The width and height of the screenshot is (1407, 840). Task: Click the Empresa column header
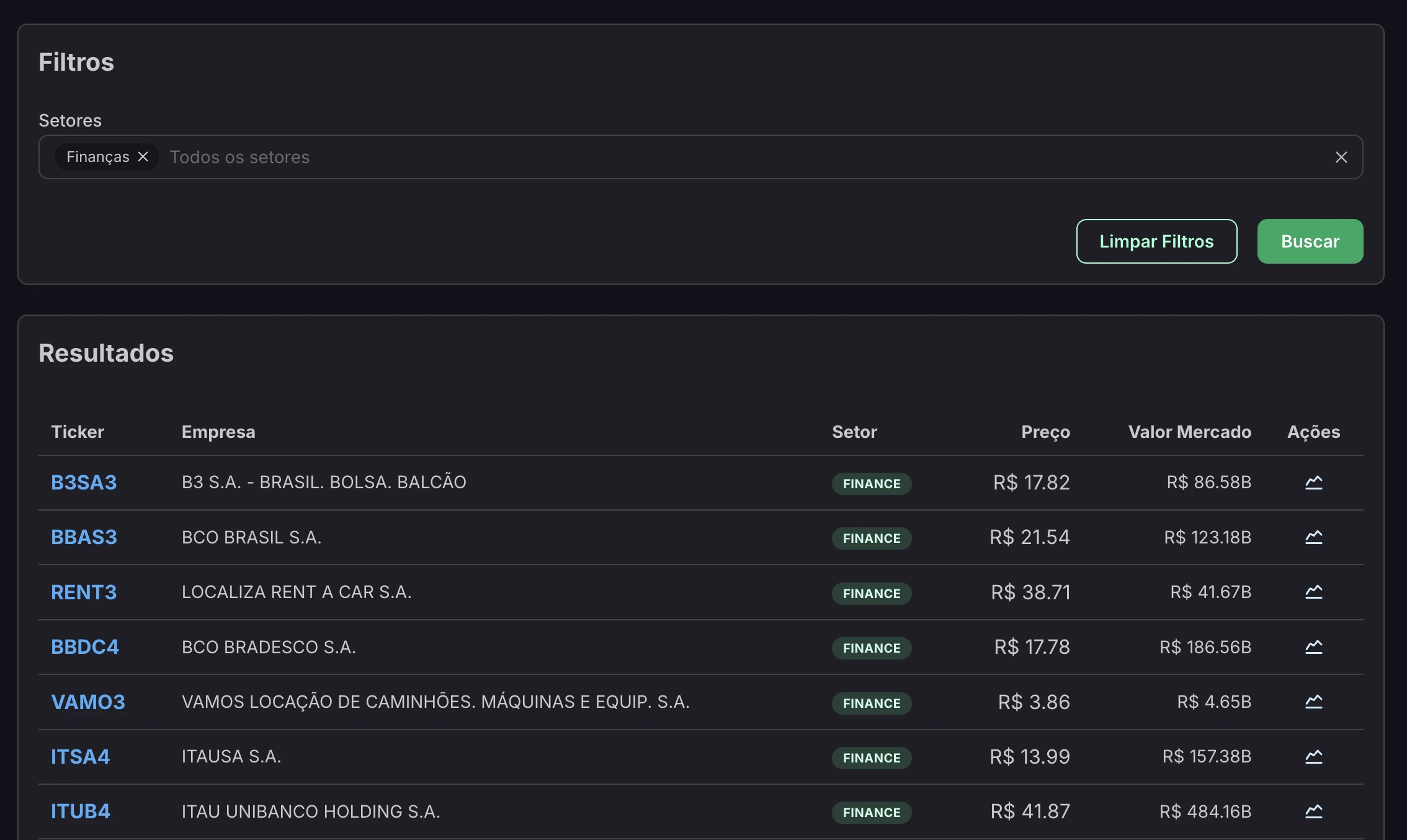pyautogui.click(x=218, y=432)
